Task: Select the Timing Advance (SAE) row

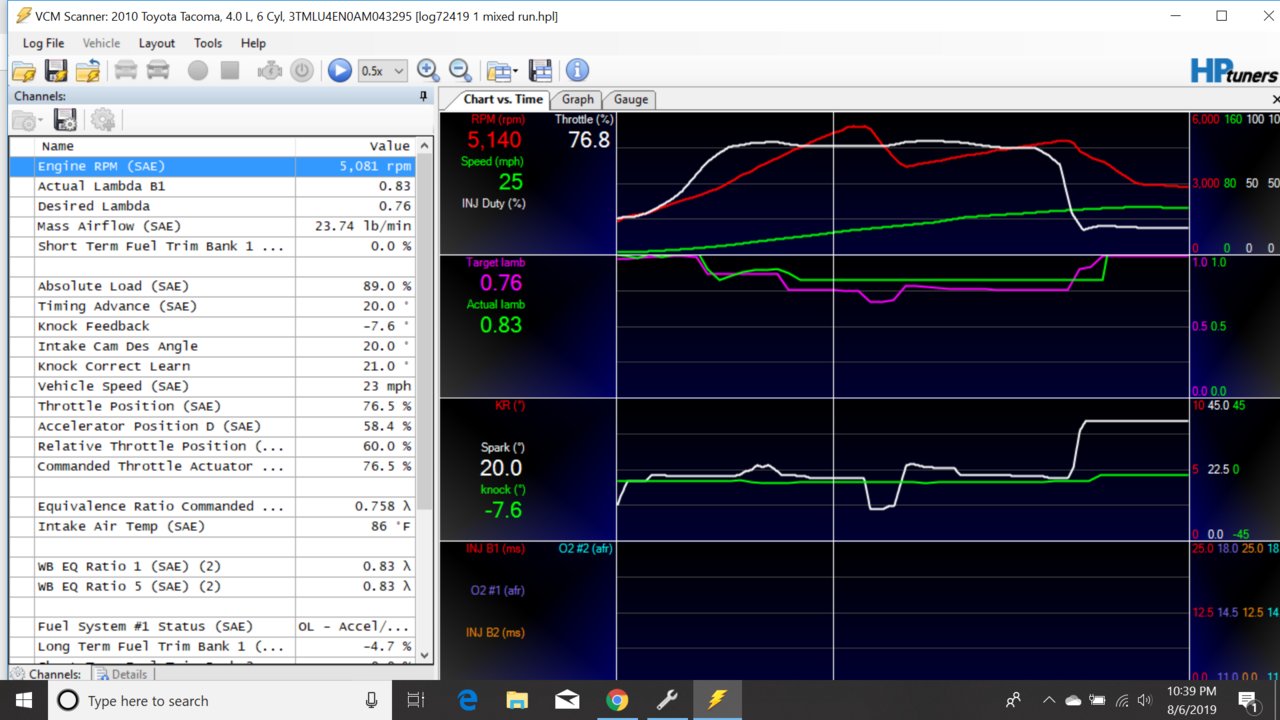Action: (x=212, y=306)
